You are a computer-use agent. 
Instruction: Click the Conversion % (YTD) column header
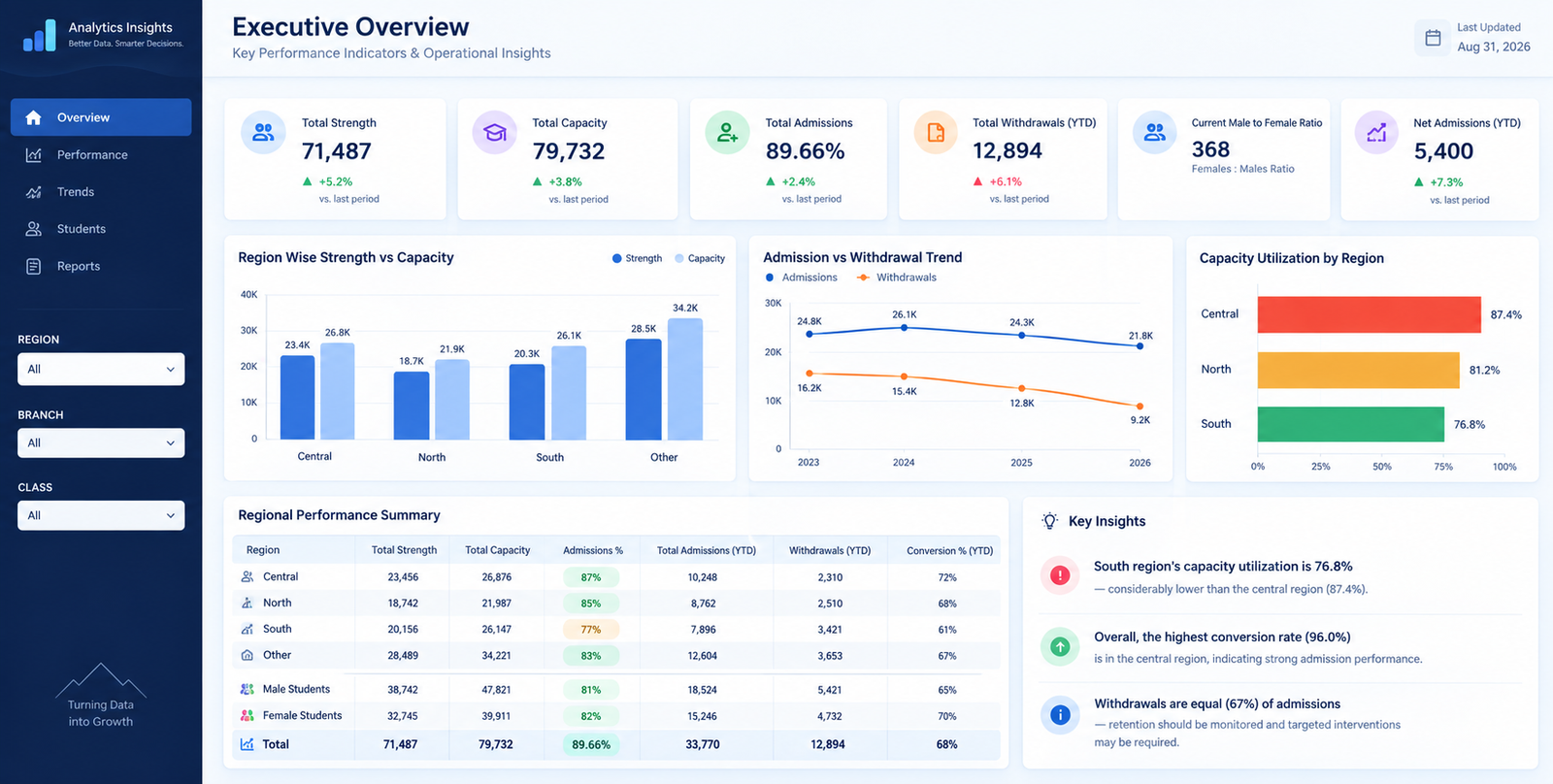[949, 550]
